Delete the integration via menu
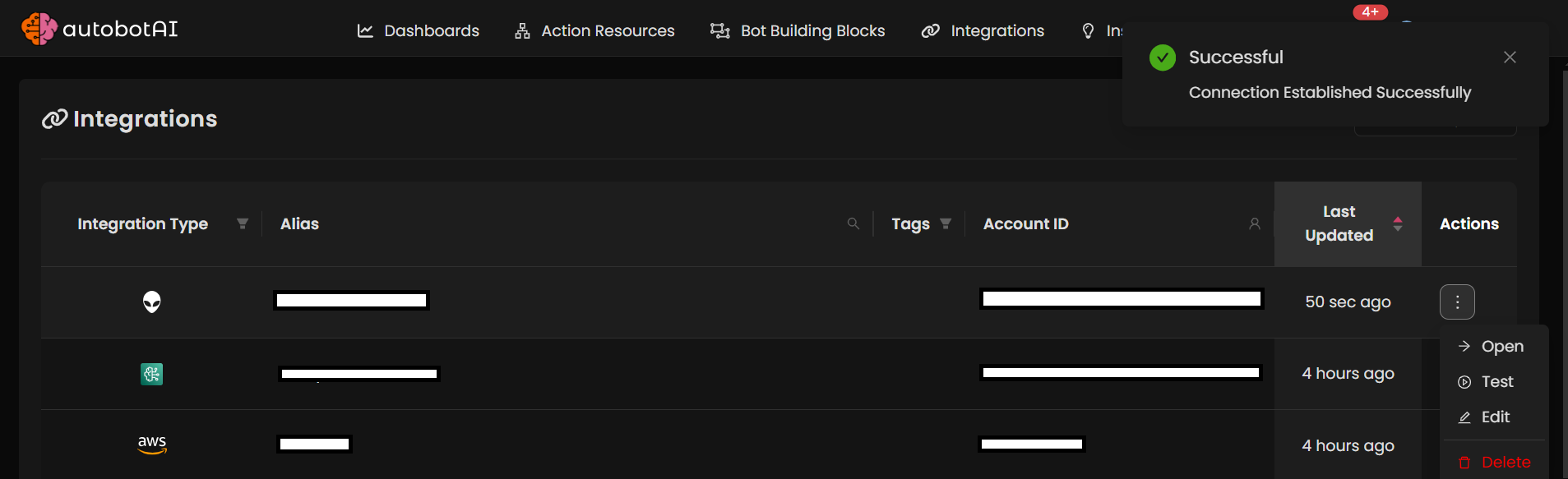The height and width of the screenshot is (479, 1568). pyautogui.click(x=1505, y=463)
